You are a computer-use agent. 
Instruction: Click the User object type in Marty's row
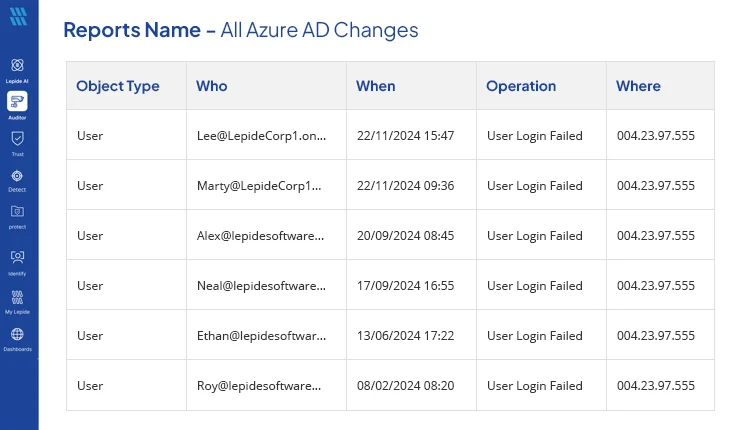click(90, 186)
